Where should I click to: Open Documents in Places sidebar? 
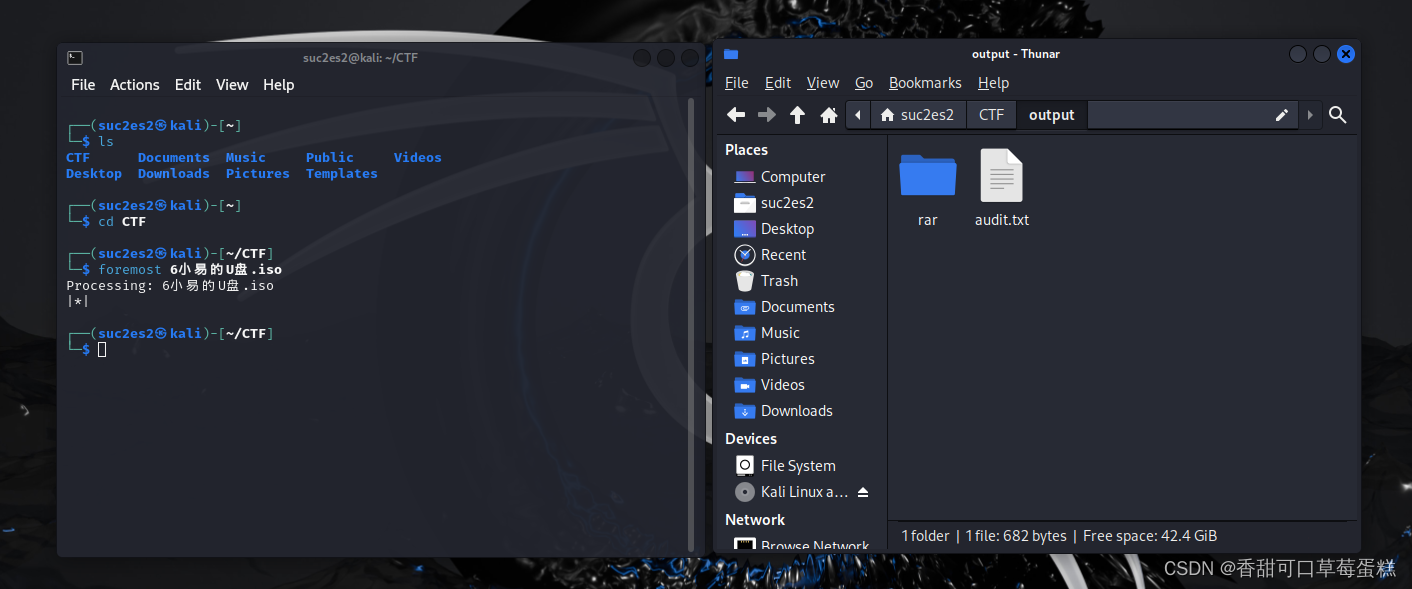click(x=797, y=307)
